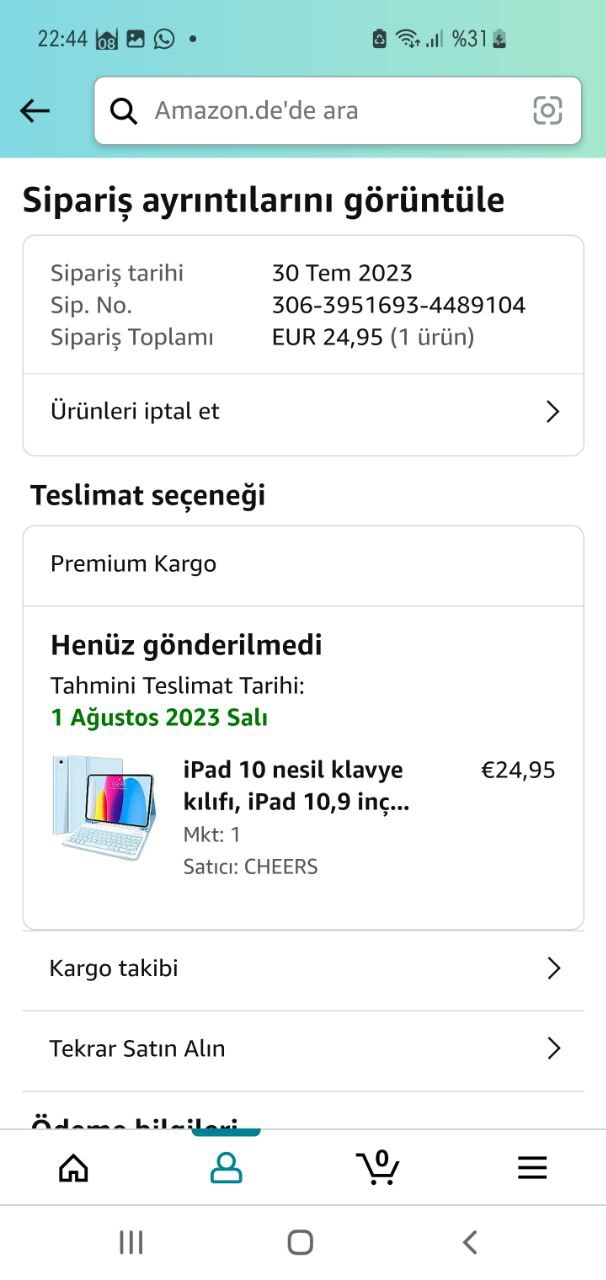Open Kargo takibi chevron arrow
This screenshot has height=1280, width=606.
tap(554, 968)
